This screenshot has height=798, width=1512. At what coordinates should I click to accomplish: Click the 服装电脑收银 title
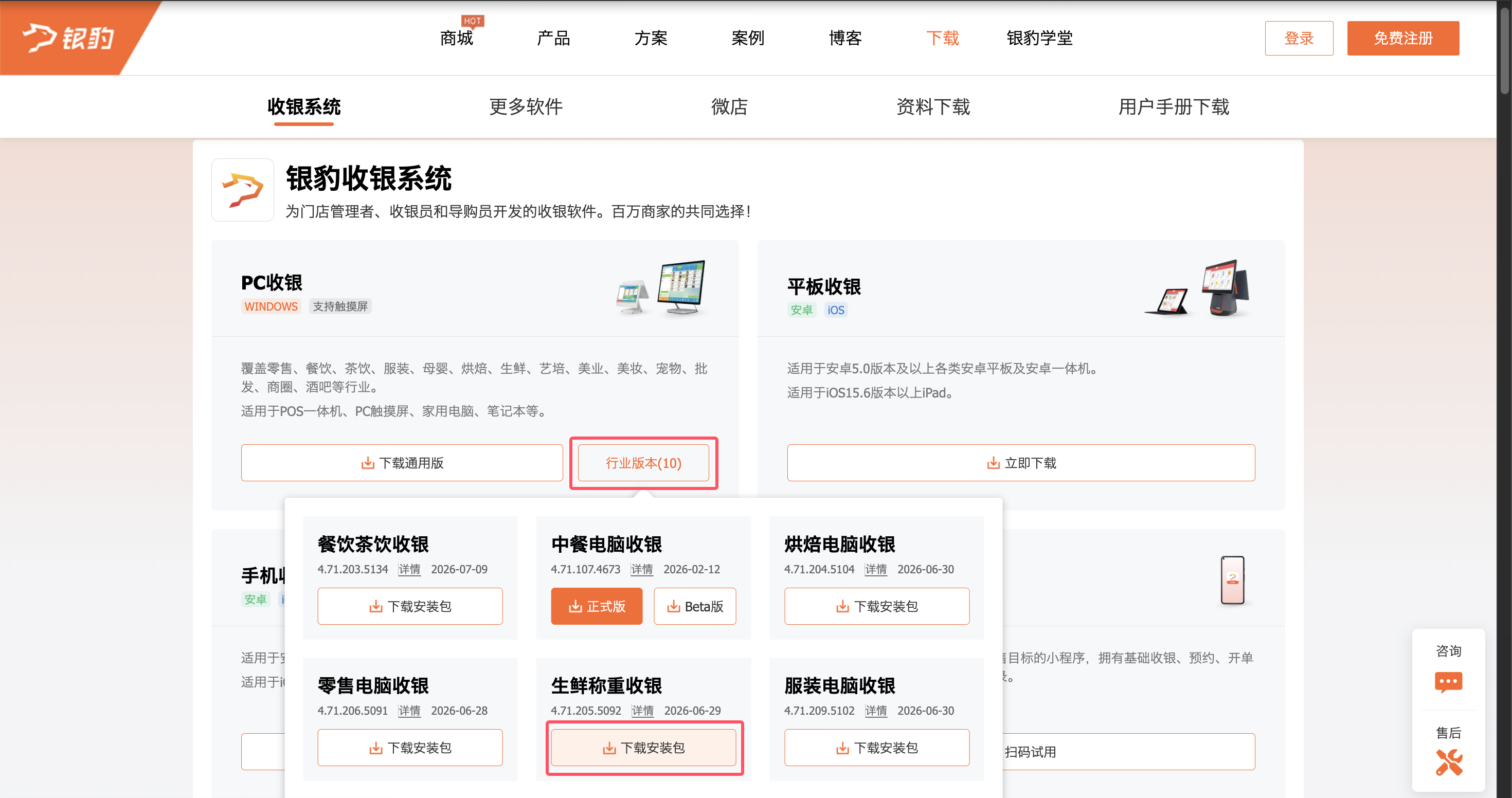click(840, 685)
